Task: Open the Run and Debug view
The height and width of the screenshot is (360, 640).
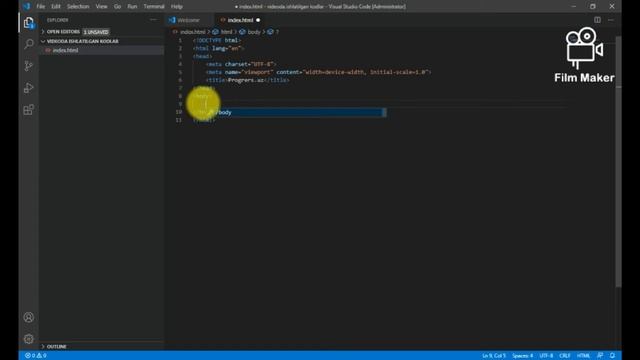Action: coord(29,88)
